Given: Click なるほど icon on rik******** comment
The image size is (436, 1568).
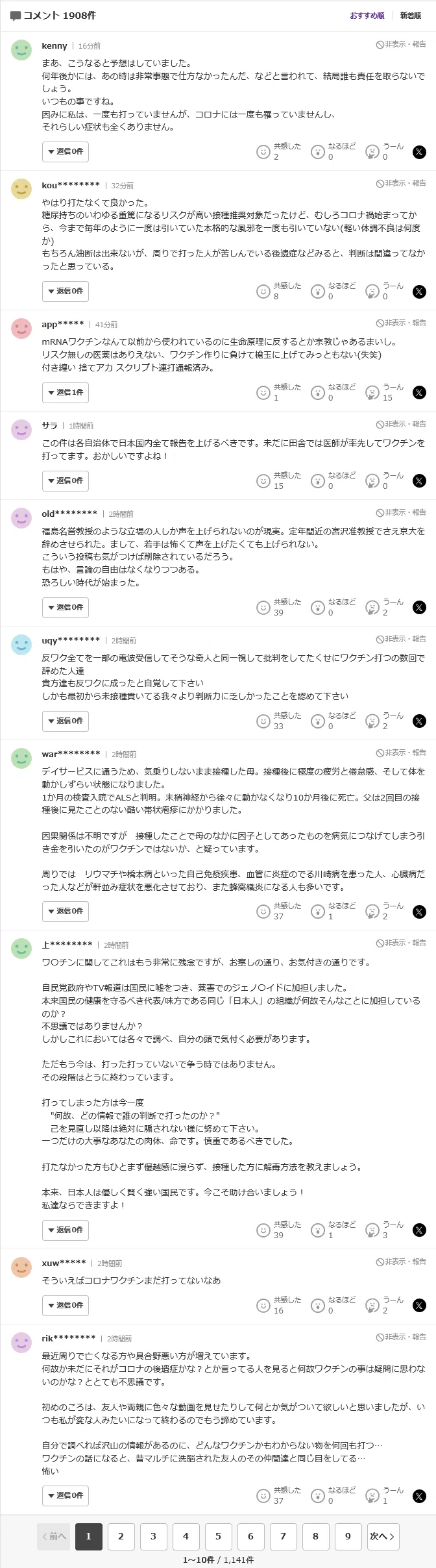Looking at the screenshot, I should 317,1496.
